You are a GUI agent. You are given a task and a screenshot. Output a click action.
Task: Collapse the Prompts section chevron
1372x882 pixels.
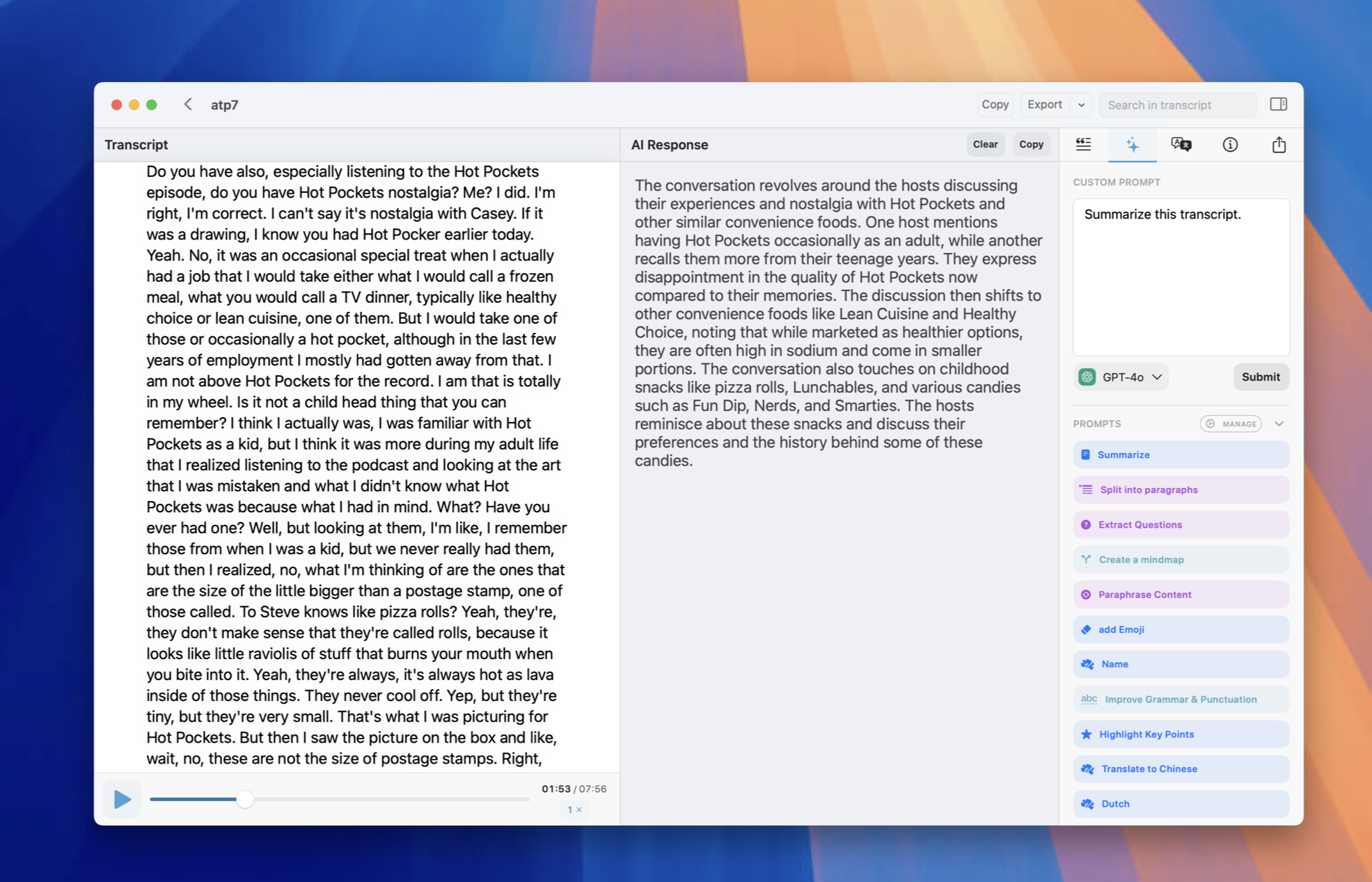pos(1279,424)
